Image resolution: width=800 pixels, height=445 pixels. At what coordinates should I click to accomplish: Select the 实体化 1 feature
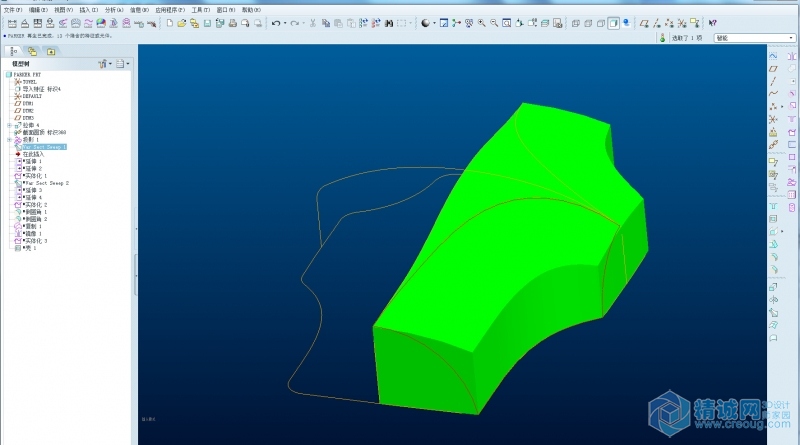point(32,176)
